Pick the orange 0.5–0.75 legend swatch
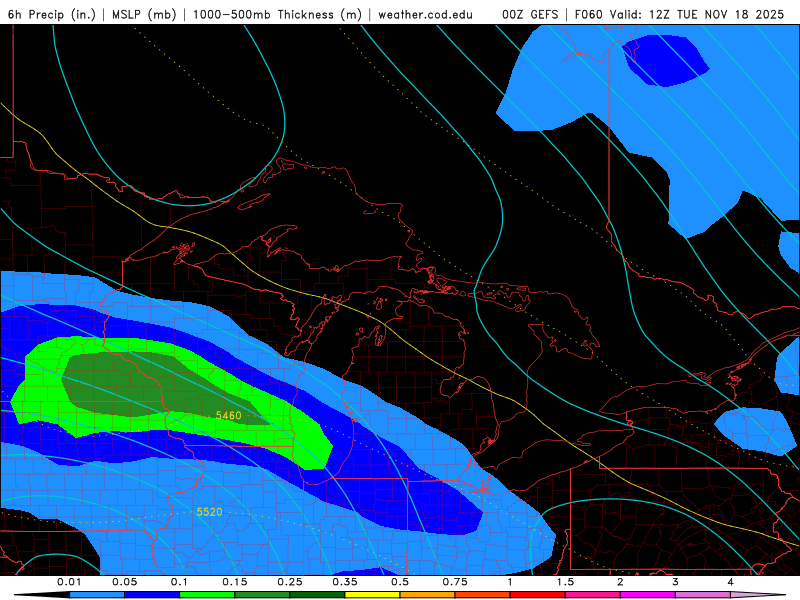This screenshot has width=800, height=600. coord(428,595)
